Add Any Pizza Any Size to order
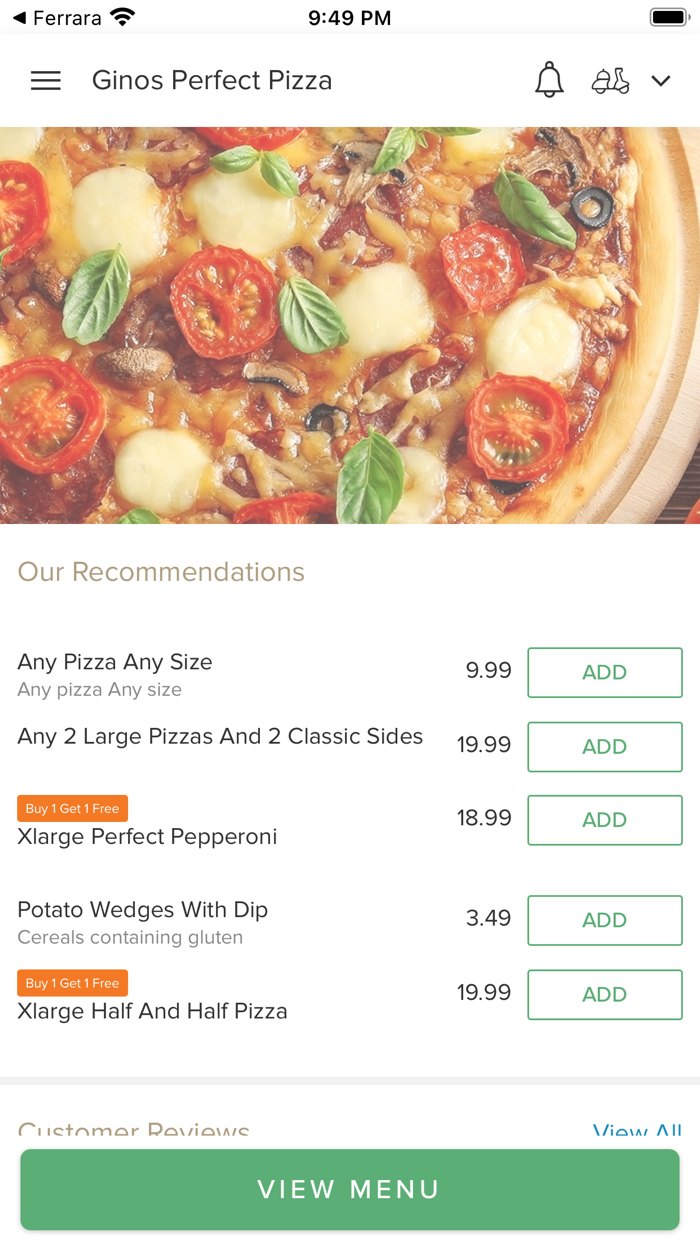 (x=604, y=672)
